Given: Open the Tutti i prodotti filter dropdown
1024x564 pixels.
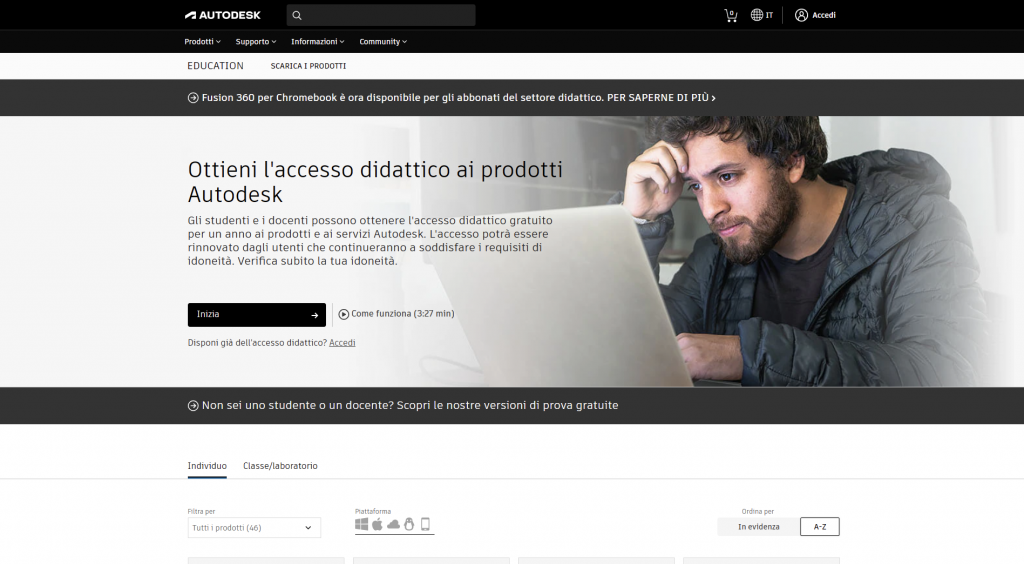Looking at the screenshot, I should click(x=254, y=527).
